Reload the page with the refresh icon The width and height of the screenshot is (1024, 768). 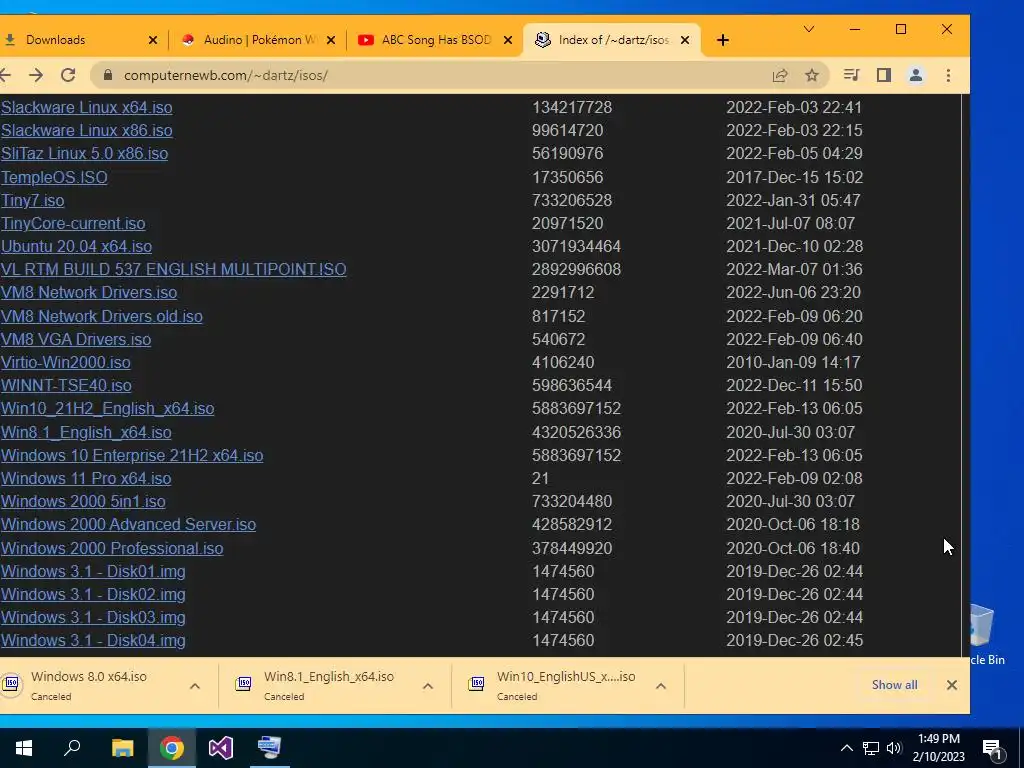tap(68, 75)
